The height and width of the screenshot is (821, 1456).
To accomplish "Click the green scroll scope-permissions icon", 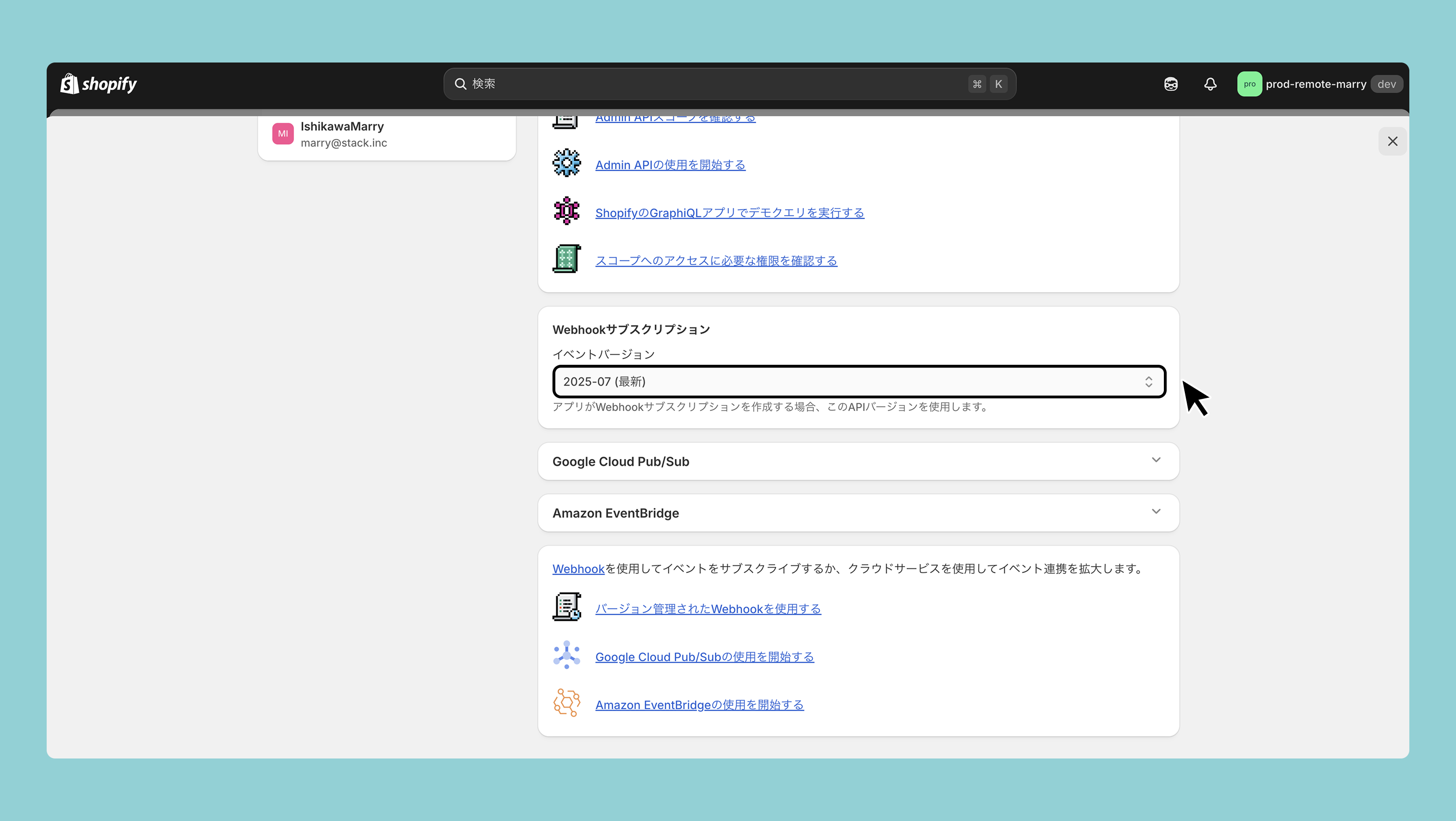I will coord(567,259).
